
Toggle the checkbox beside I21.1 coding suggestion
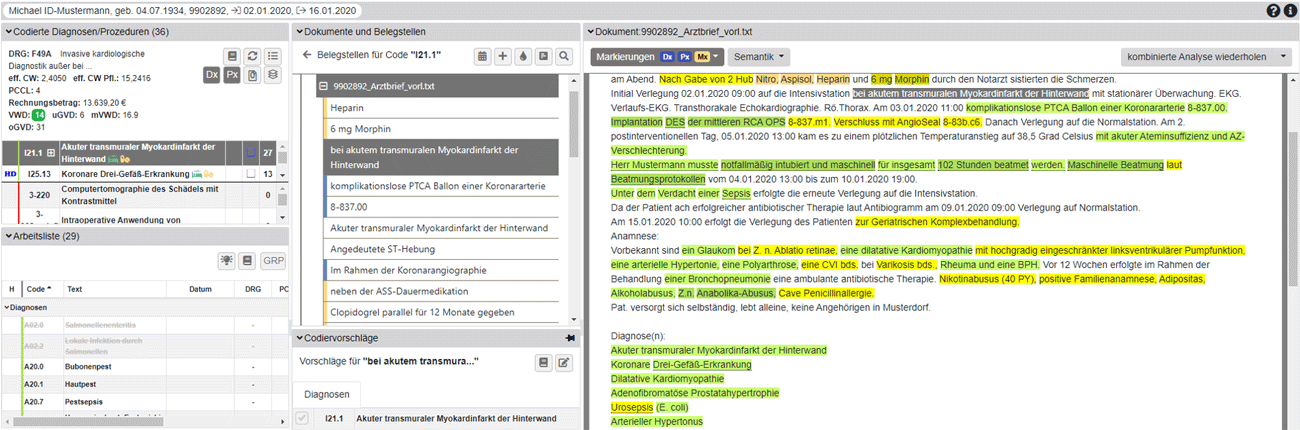tap(303, 418)
